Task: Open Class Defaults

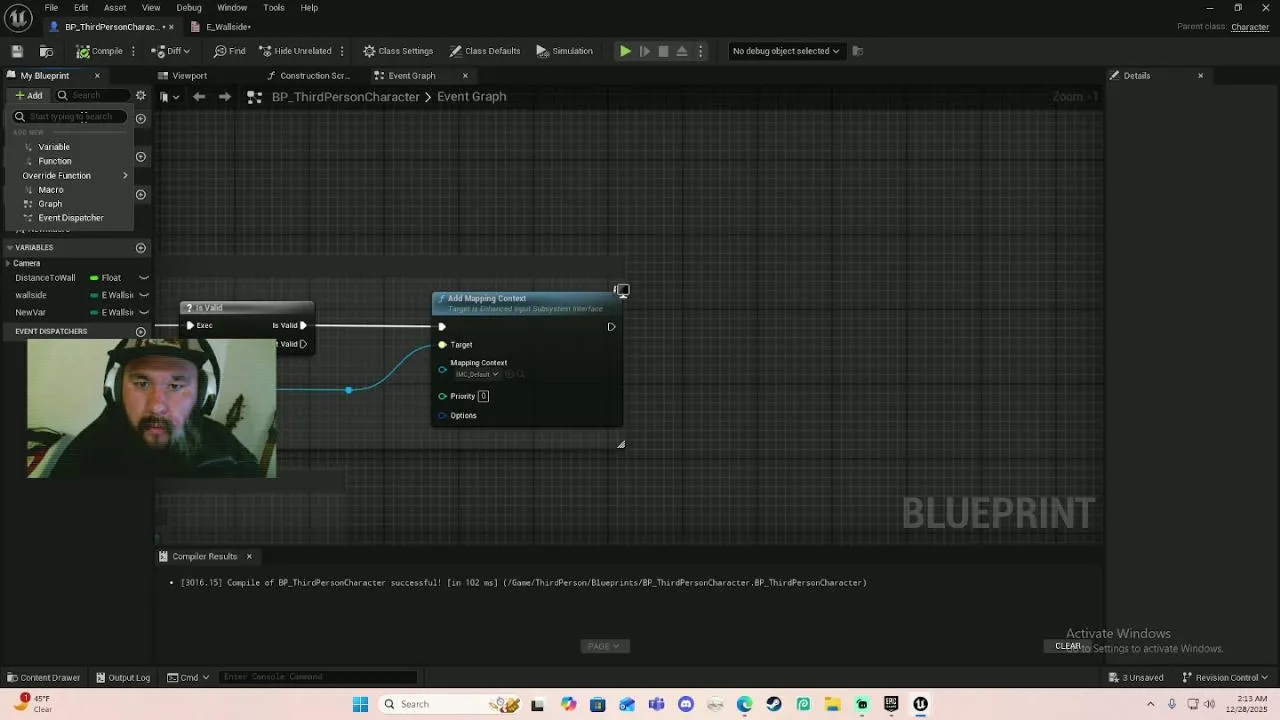Action: [485, 51]
